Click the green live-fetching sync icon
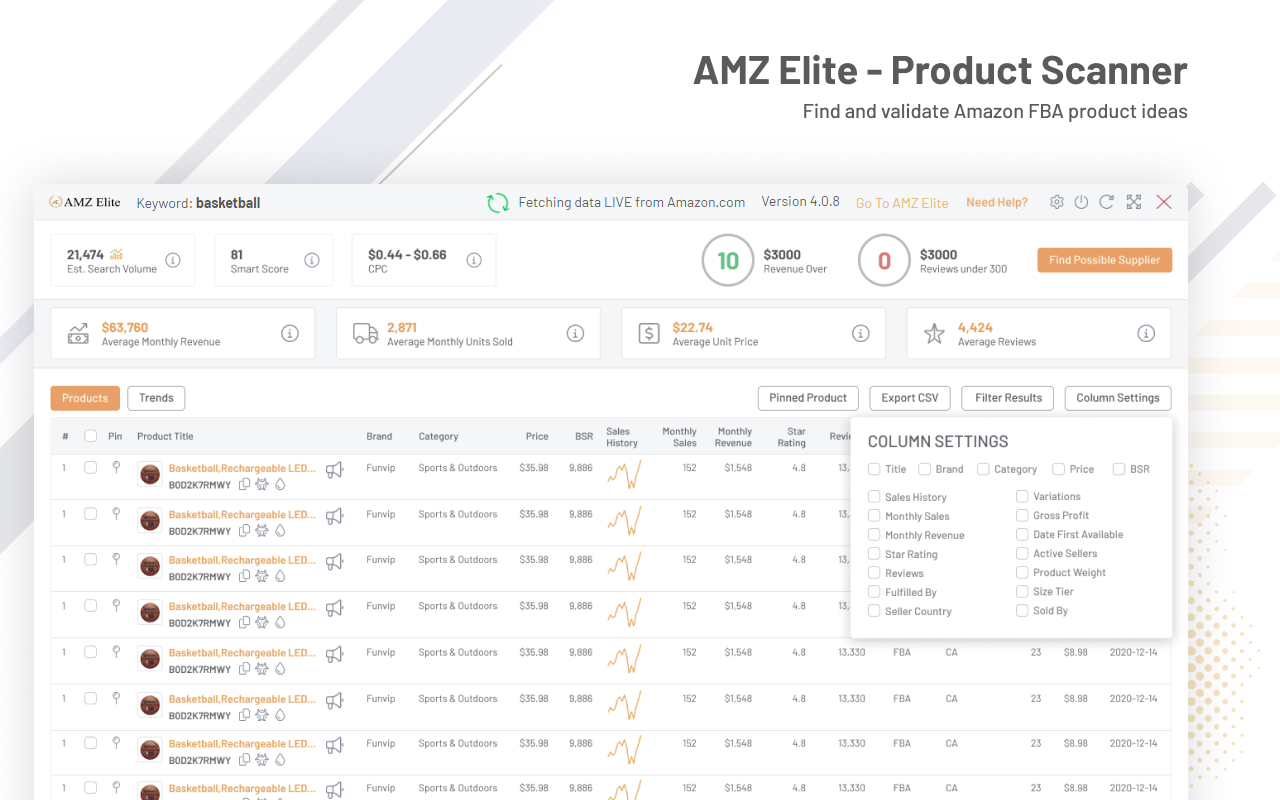This screenshot has width=1280, height=800. click(498, 203)
